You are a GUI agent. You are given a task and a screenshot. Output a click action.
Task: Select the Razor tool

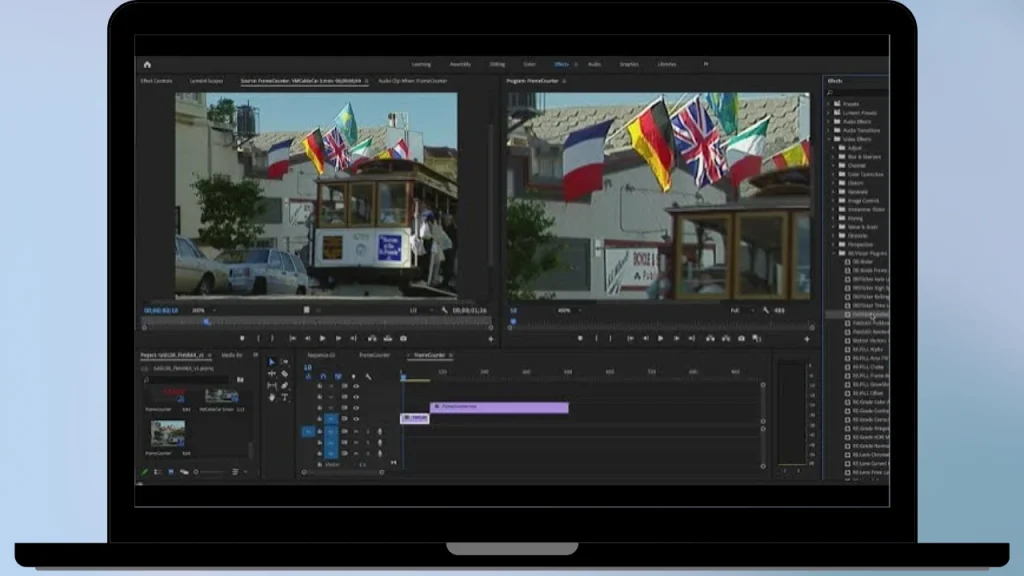285,374
